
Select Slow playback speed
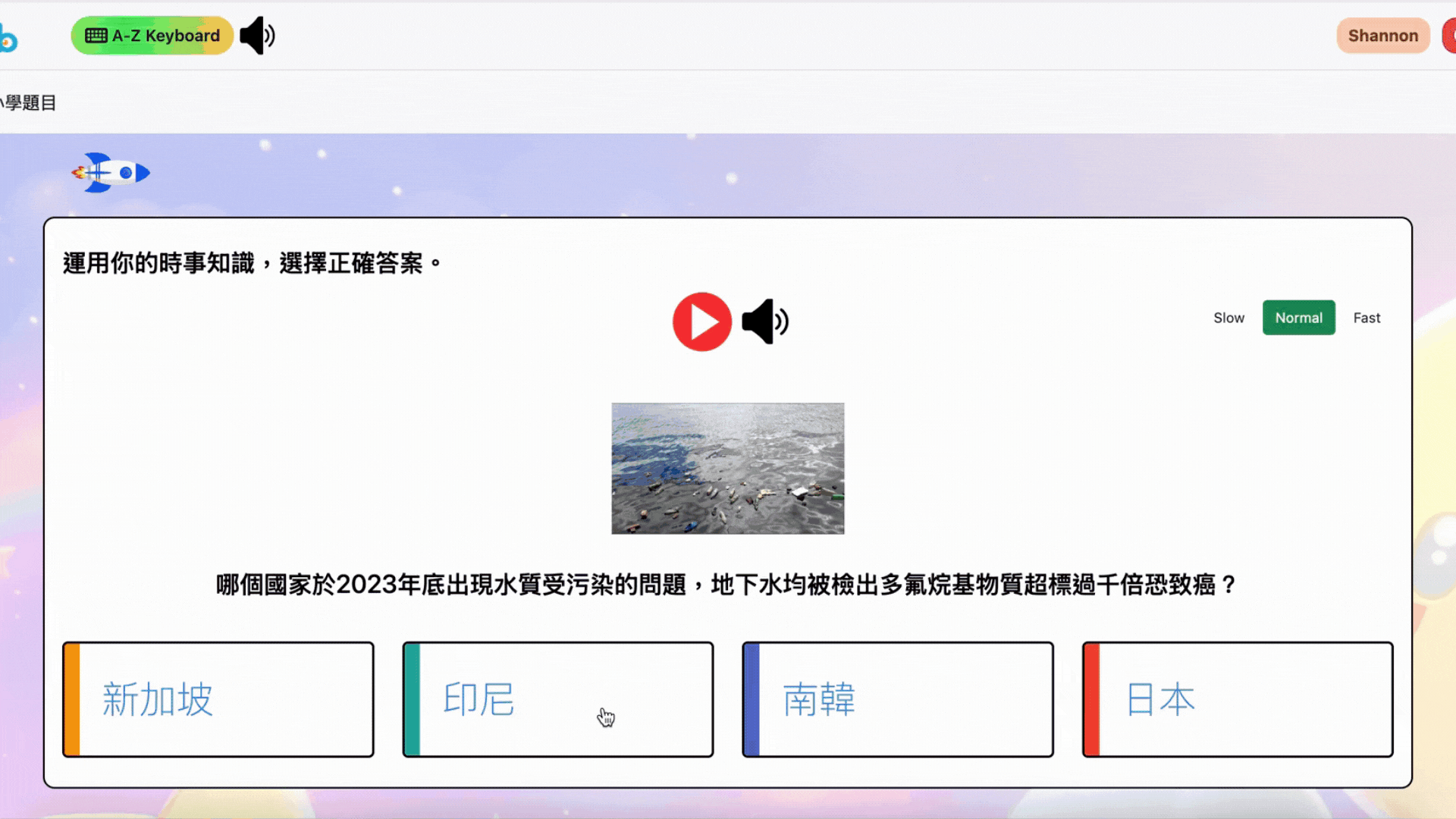1228,318
